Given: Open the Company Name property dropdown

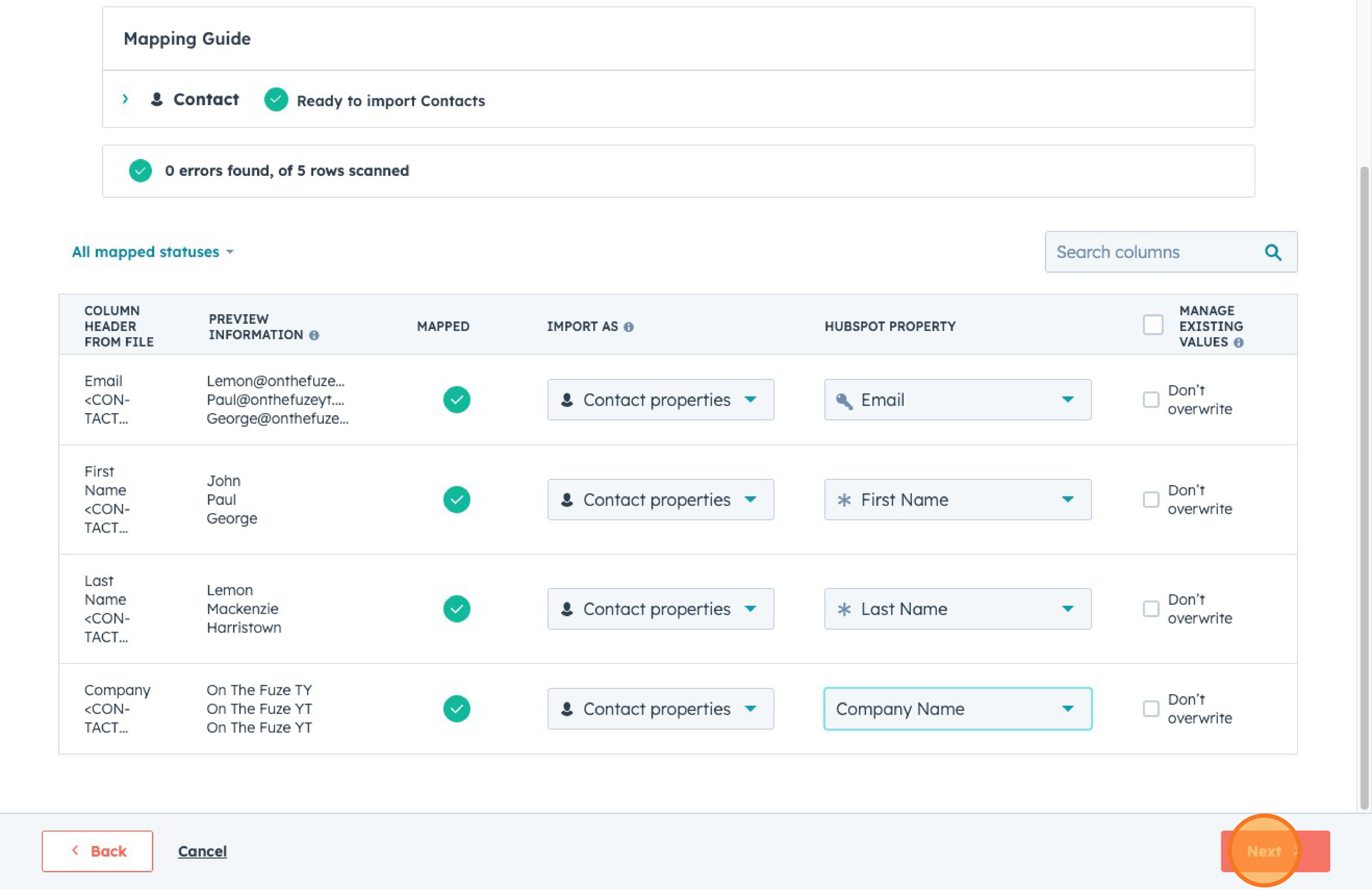Looking at the screenshot, I should 958,709.
